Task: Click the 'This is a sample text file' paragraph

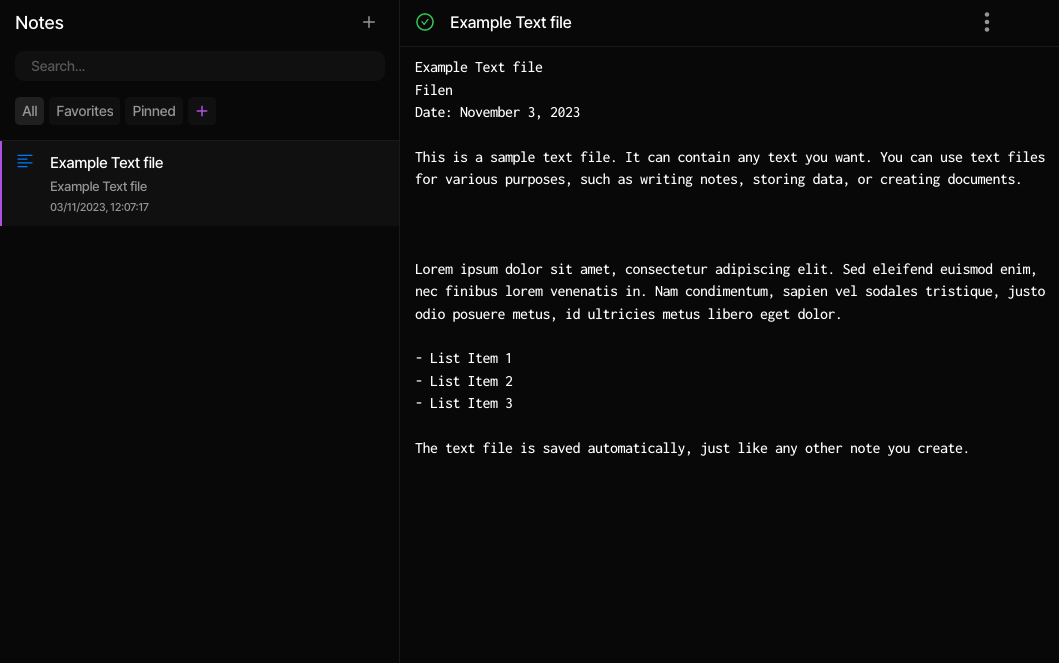Action: 730,168
